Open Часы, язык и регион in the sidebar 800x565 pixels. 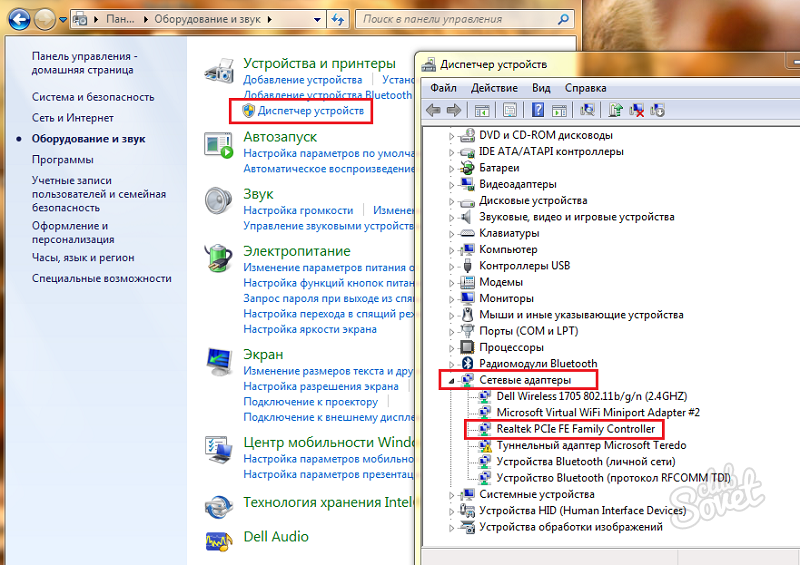[x=83, y=258]
